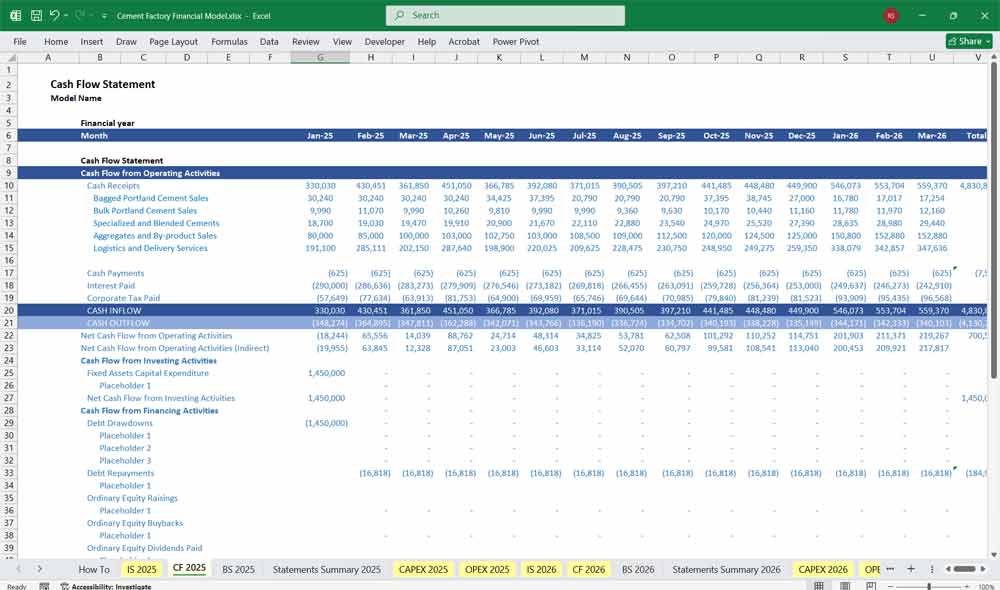
Task: Click the Save icon in Quick Access Toolbar
Action: coord(35,15)
